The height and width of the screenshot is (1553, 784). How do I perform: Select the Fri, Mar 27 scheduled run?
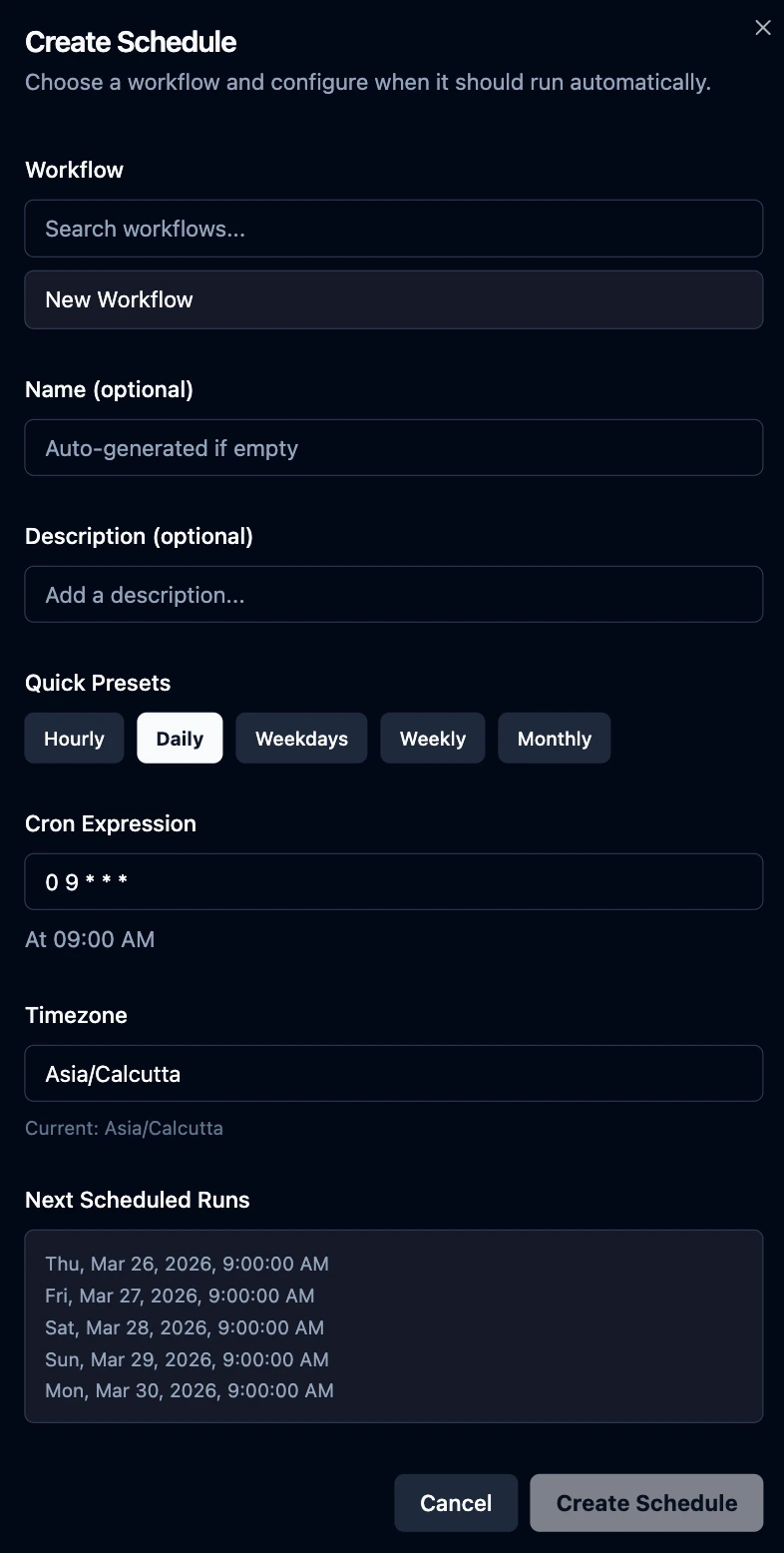click(180, 1295)
